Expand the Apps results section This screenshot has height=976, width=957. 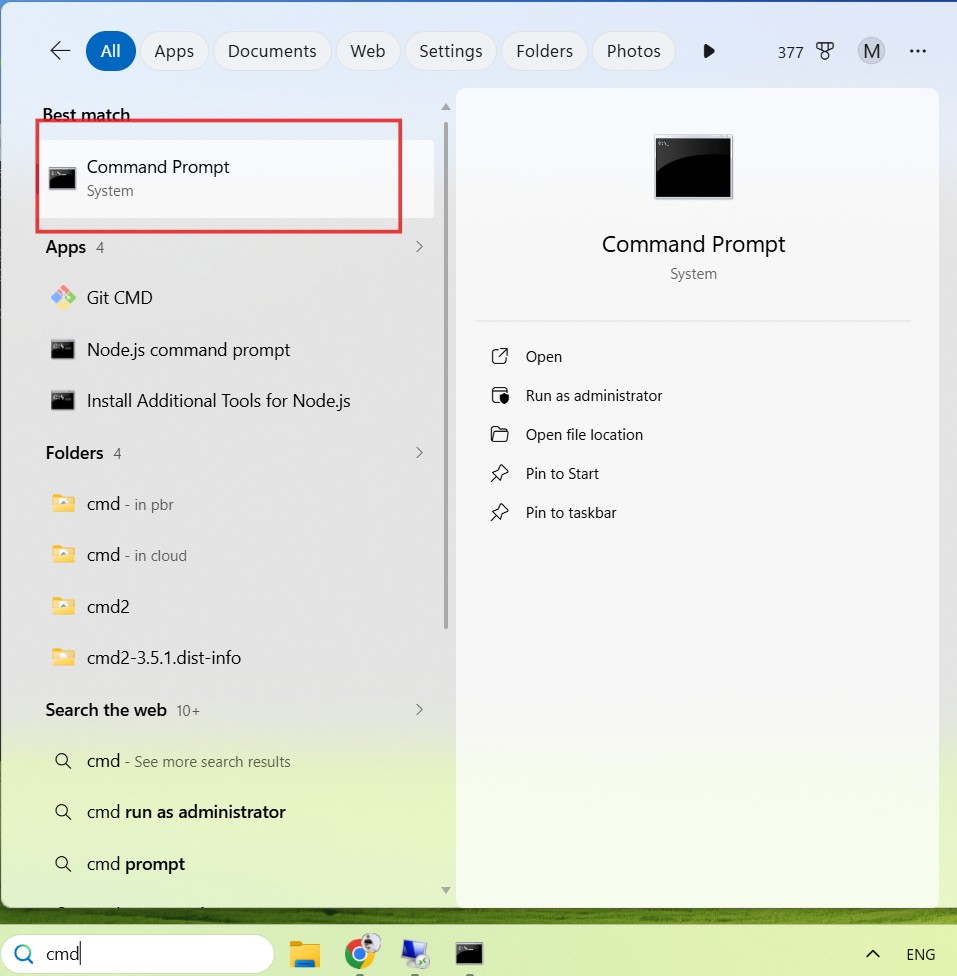(x=419, y=247)
